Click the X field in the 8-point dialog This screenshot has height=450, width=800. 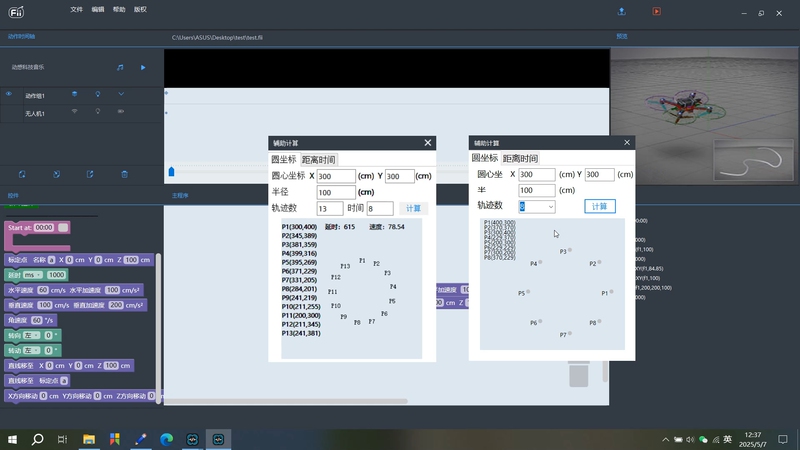click(537, 174)
